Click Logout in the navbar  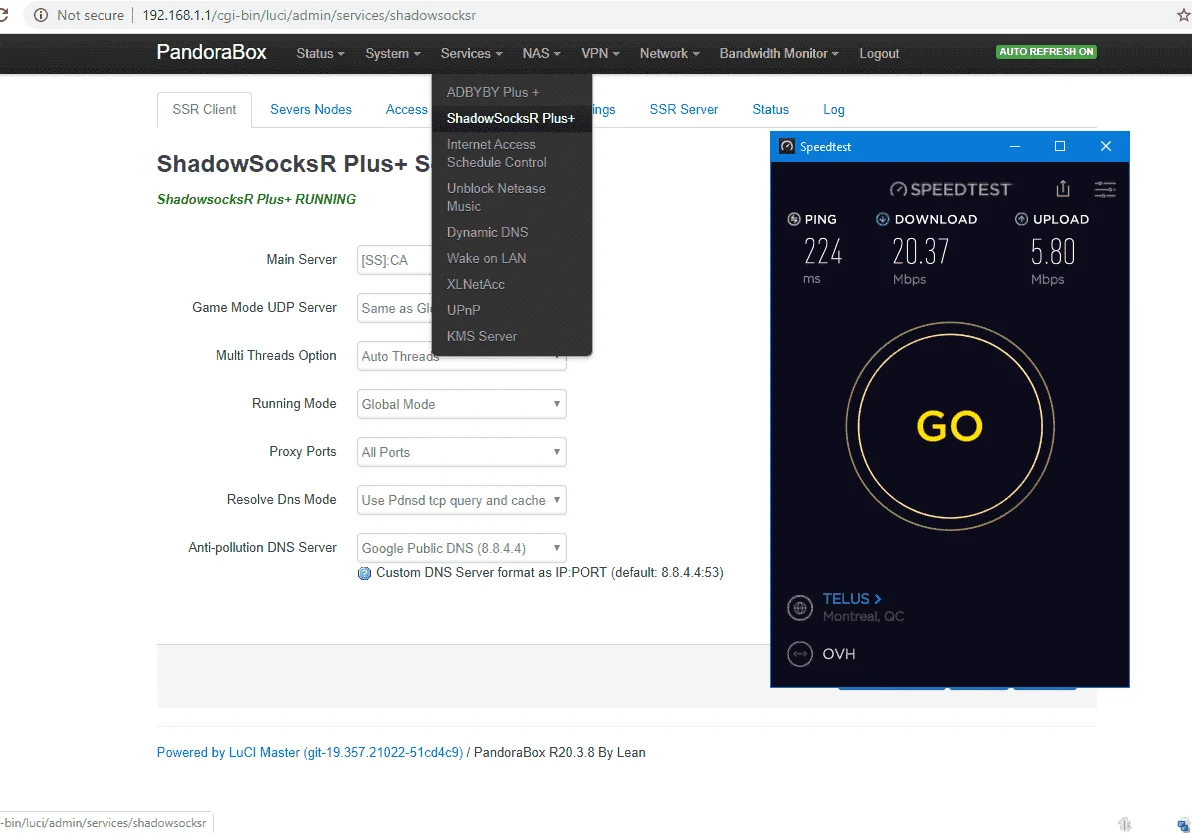[x=879, y=53]
